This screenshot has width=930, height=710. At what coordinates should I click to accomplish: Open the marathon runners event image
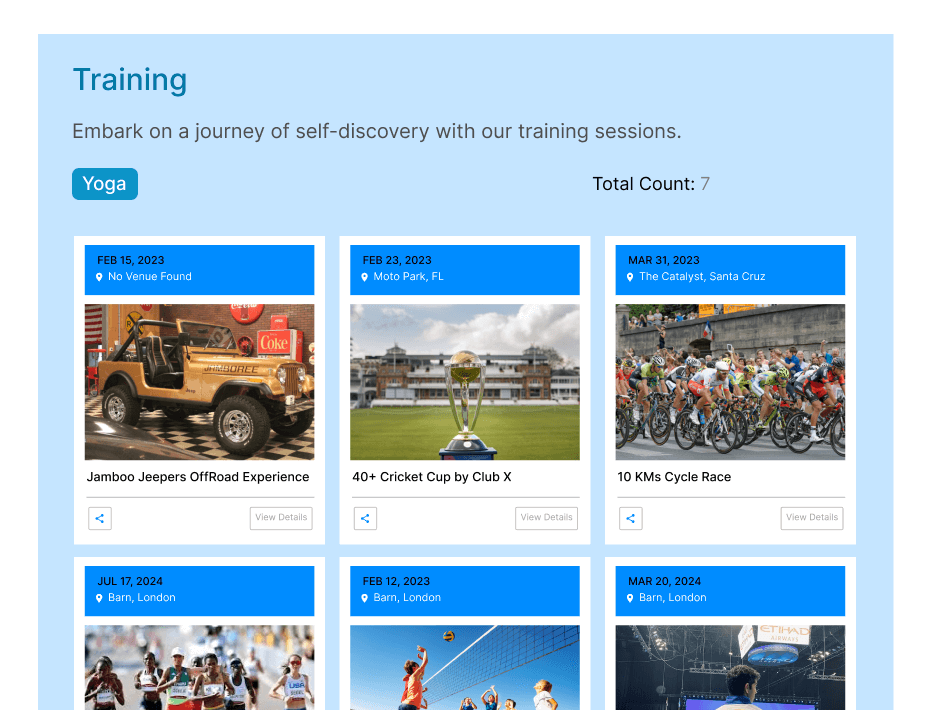pyautogui.click(x=199, y=667)
